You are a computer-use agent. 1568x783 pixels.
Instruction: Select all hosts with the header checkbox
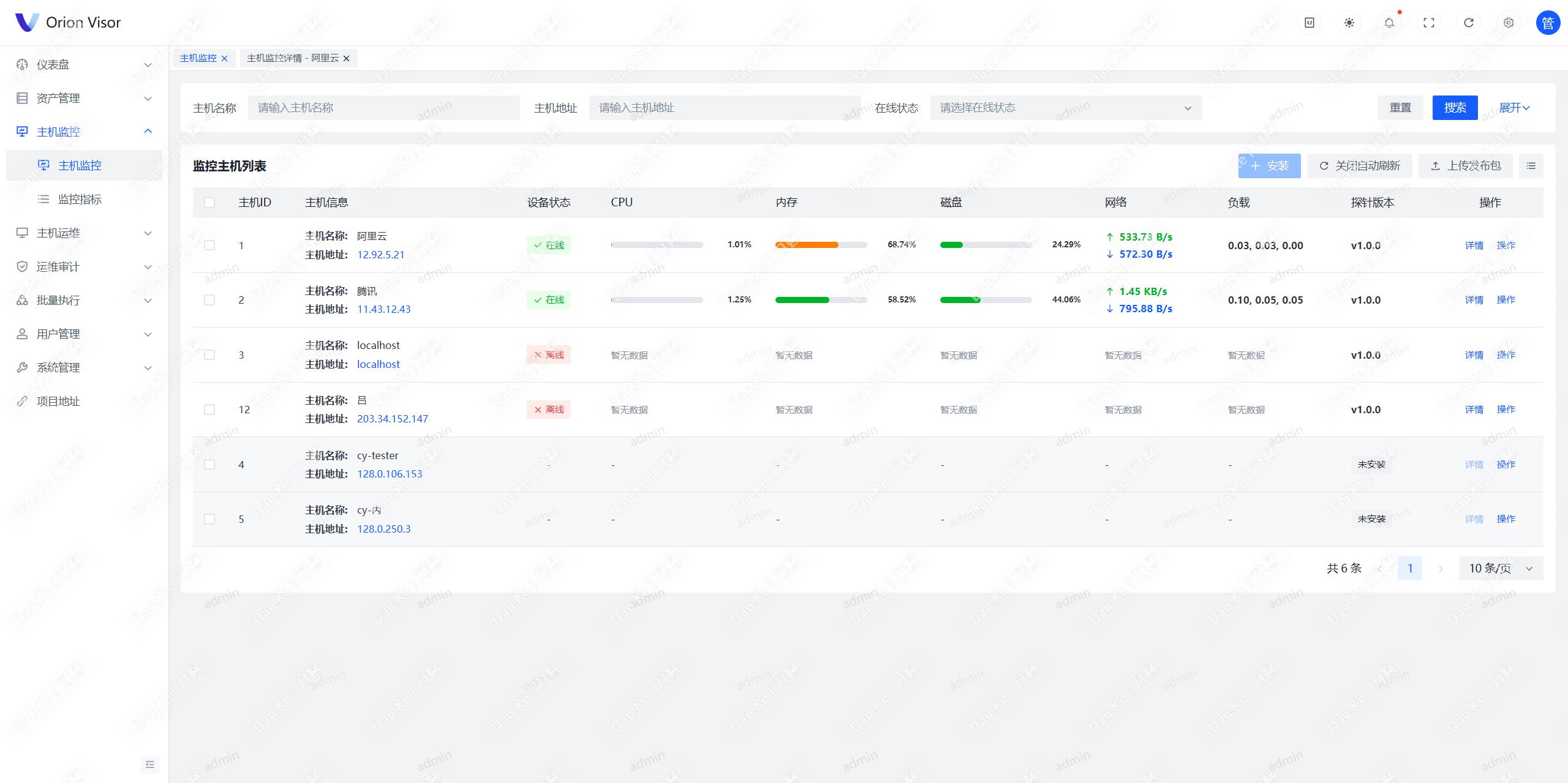(209, 203)
